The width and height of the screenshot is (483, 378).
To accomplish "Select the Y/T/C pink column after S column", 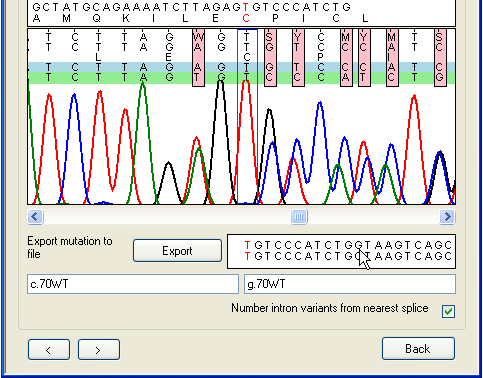I will point(298,58).
